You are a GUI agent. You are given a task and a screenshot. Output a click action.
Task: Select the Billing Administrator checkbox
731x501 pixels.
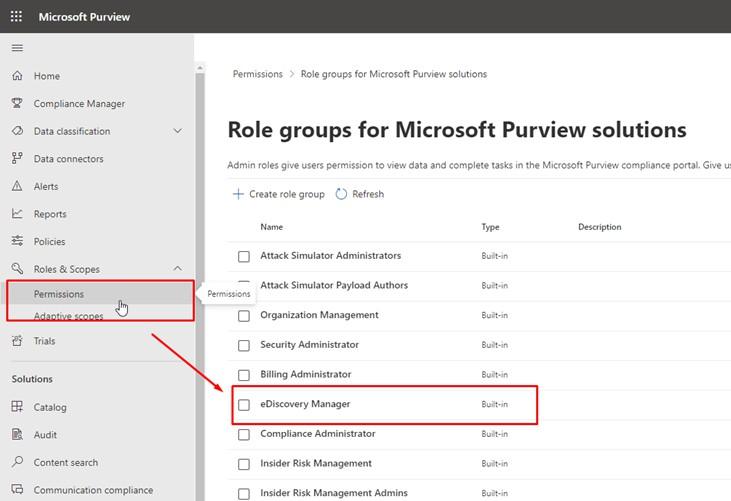(244, 375)
